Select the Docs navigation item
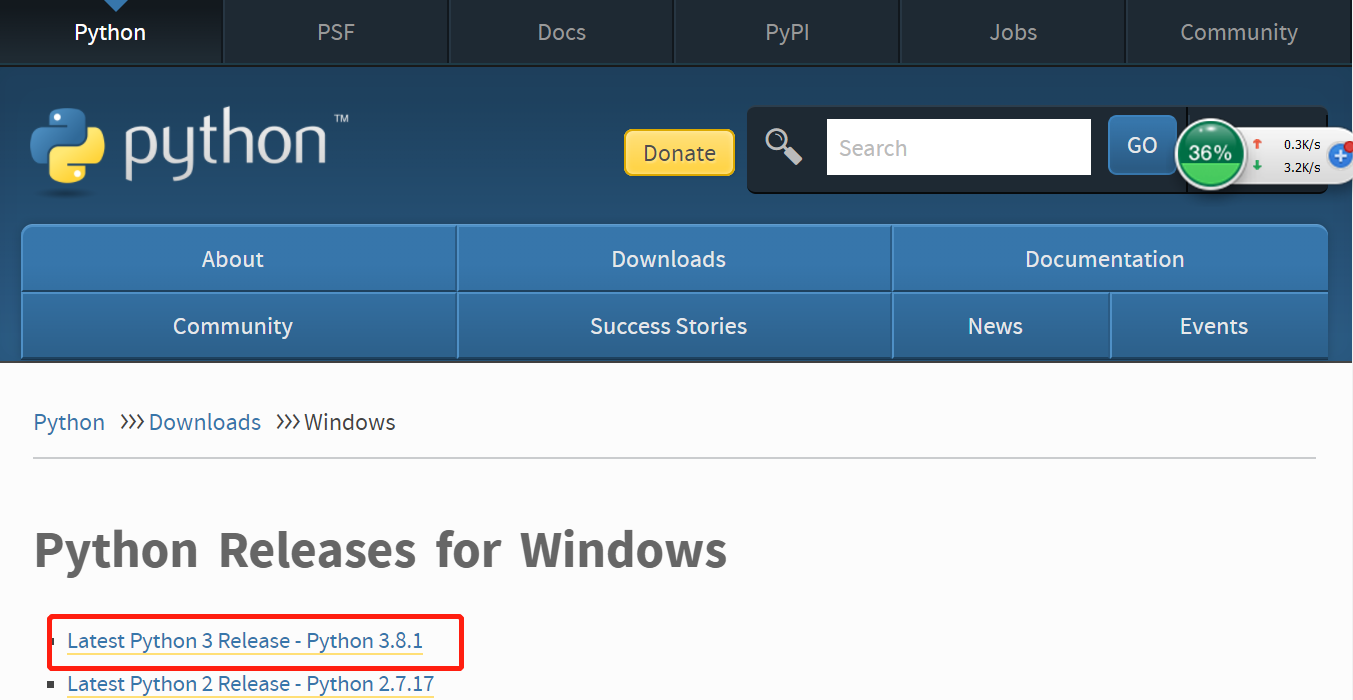1353x700 pixels. point(561,32)
